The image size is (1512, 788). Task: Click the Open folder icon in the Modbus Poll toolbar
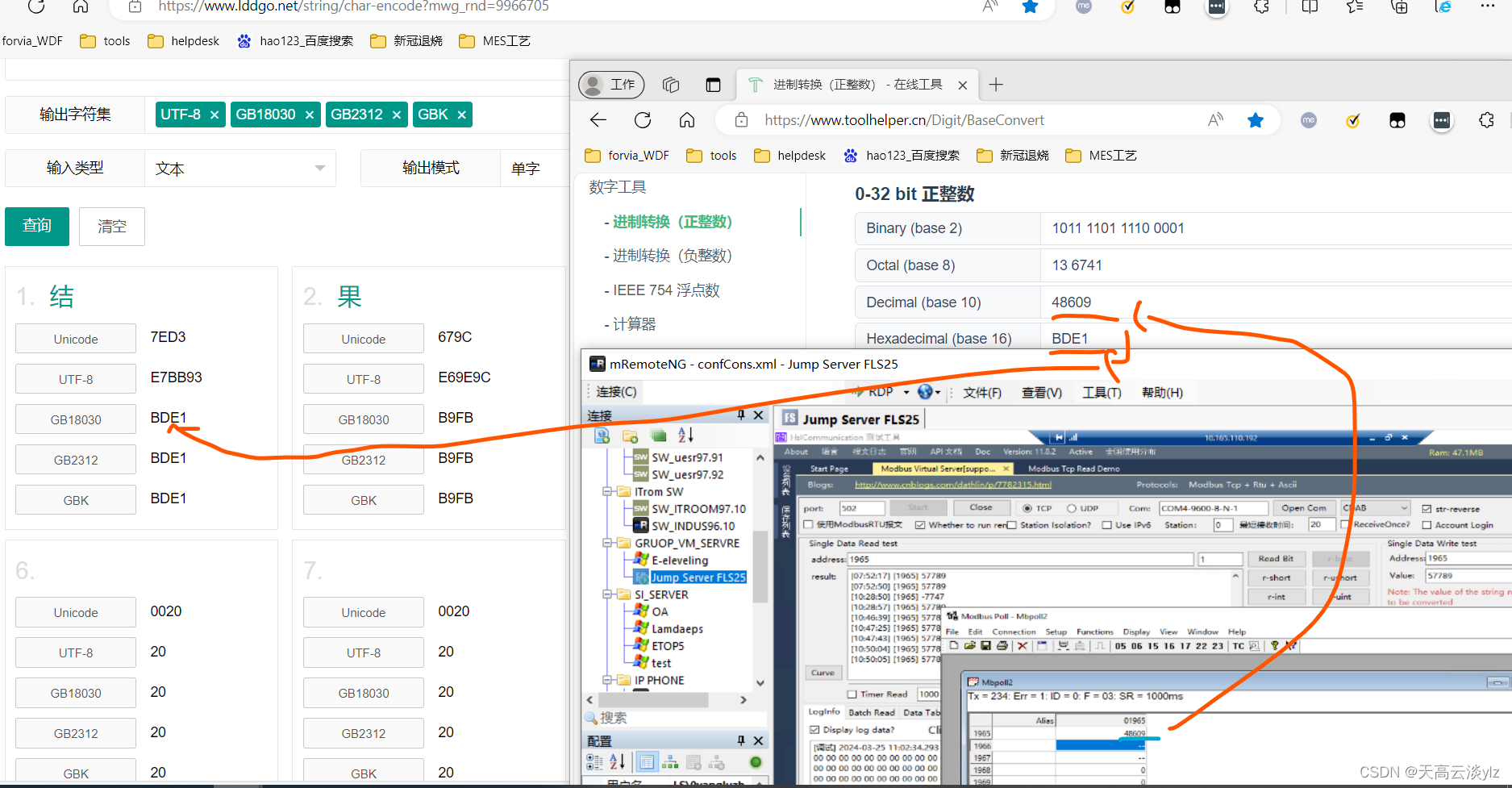[x=969, y=645]
